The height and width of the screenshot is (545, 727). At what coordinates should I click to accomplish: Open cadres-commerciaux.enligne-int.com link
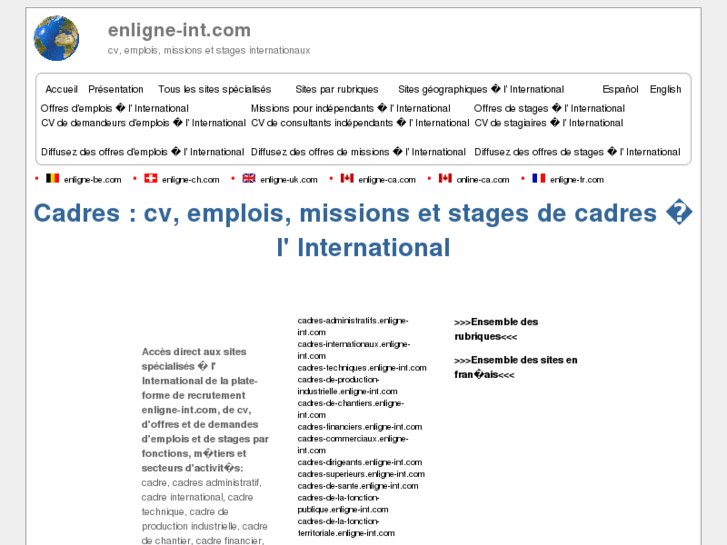pyautogui.click(x=353, y=444)
